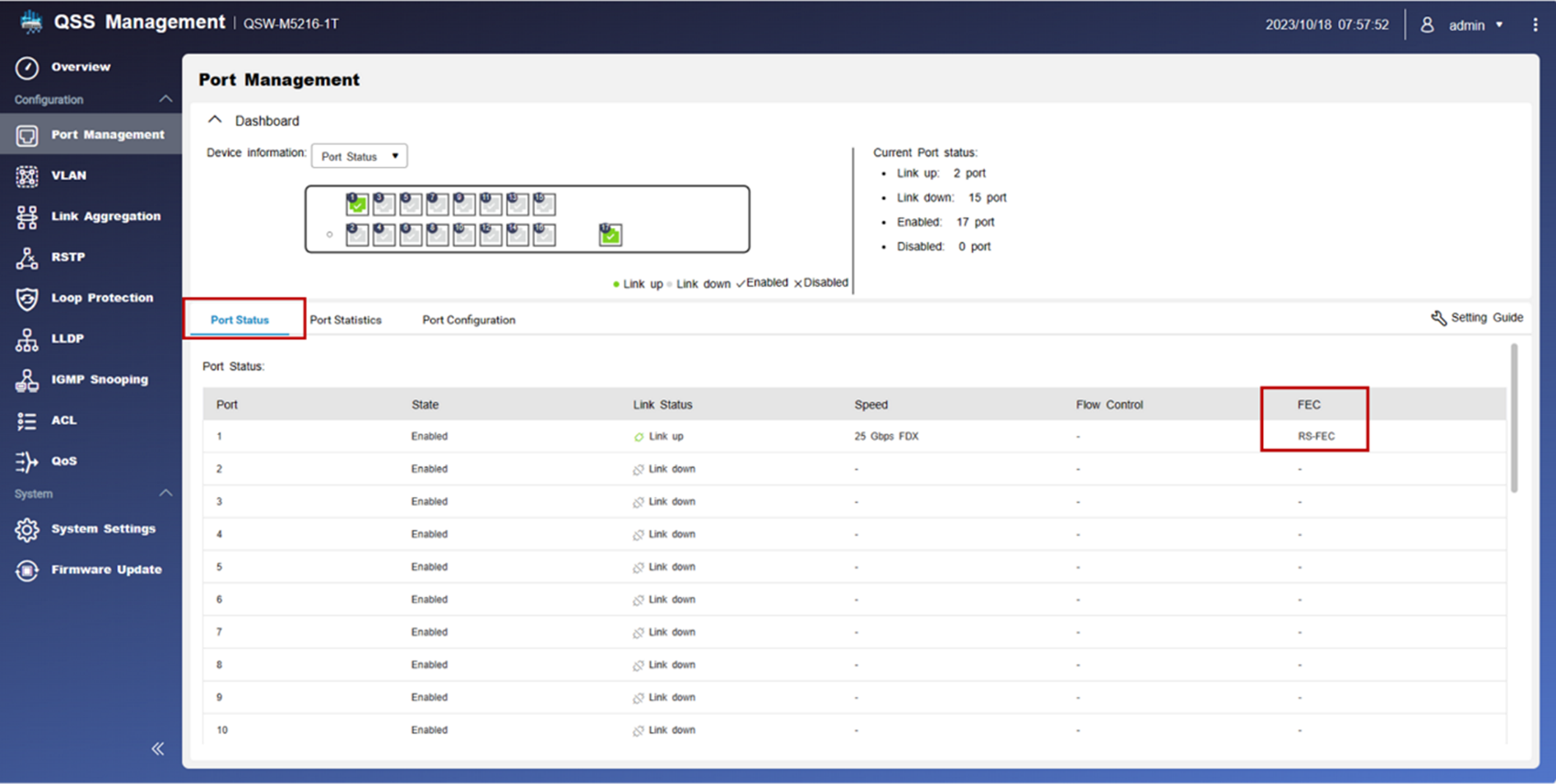Screen dimensions: 1556x784
Task: Click the QoS sidebar icon
Action: [26, 462]
